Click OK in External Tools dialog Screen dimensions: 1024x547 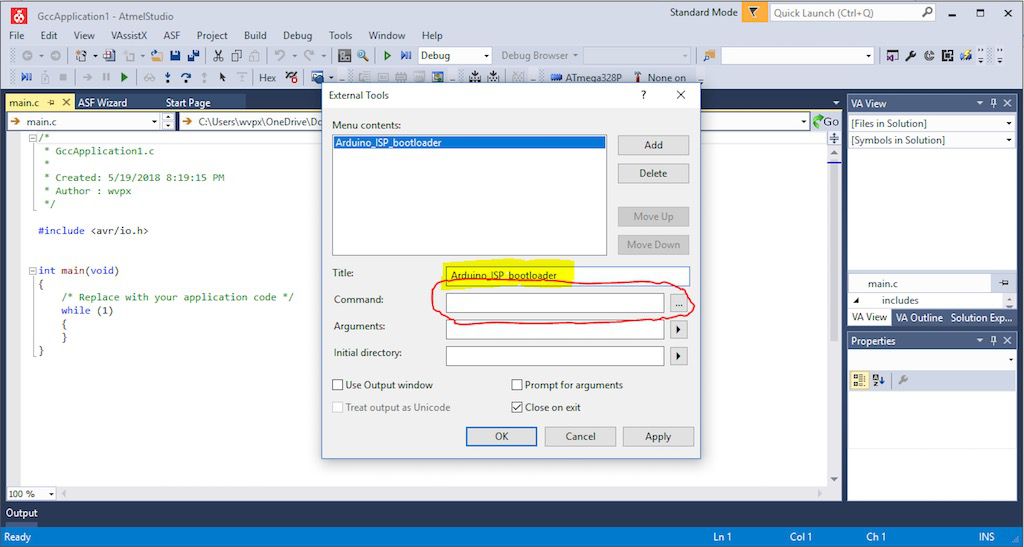coord(502,437)
